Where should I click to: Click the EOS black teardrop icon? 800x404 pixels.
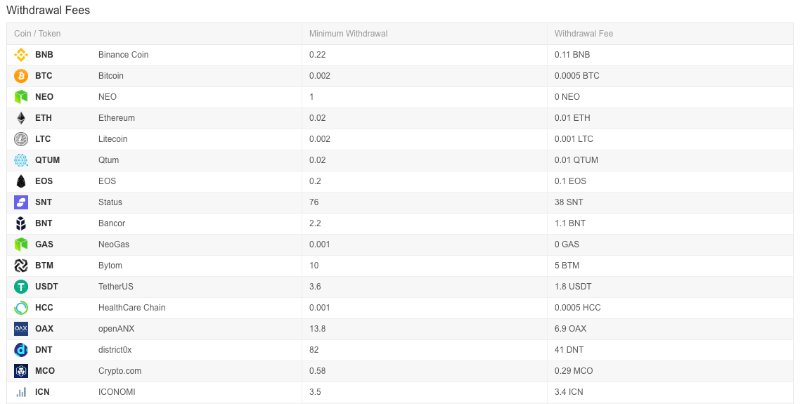click(21, 181)
